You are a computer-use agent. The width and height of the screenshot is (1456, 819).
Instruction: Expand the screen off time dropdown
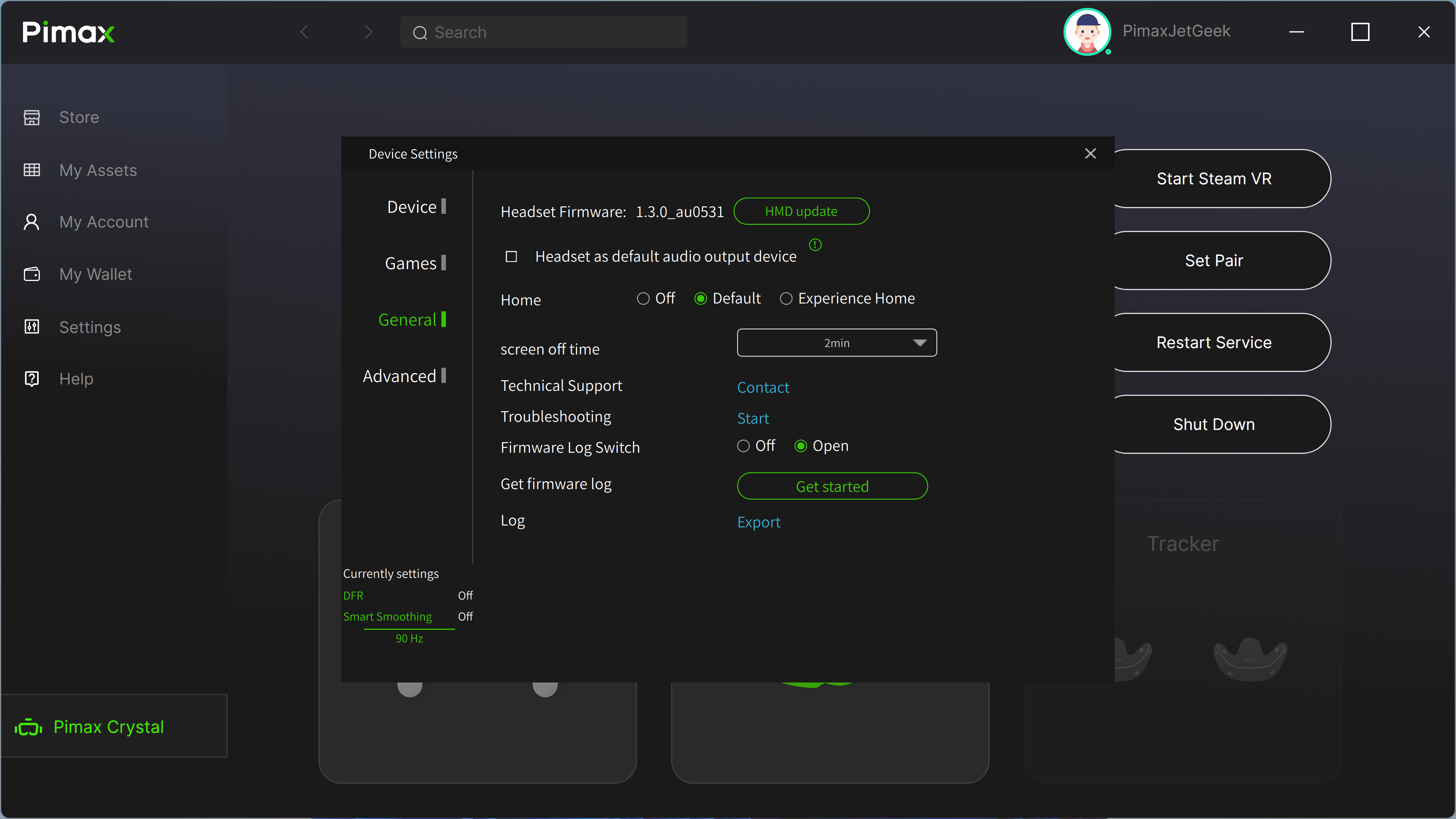point(836,342)
